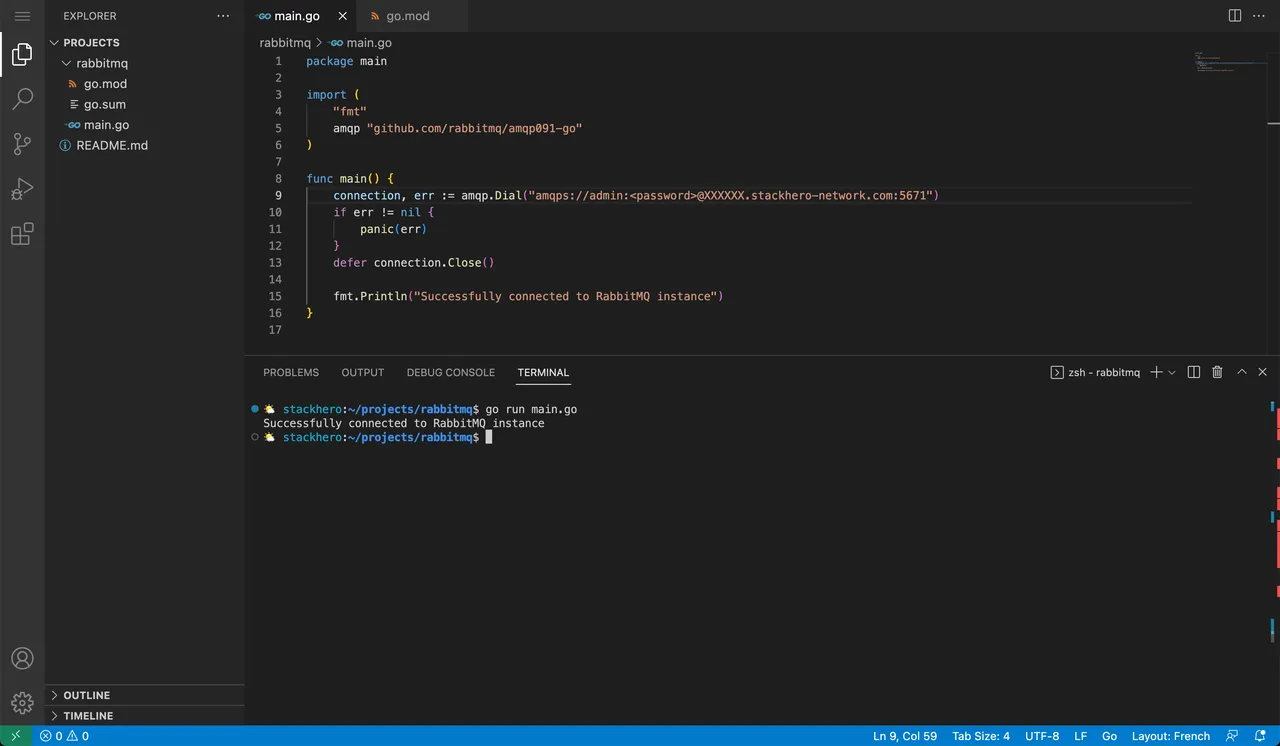Split the editor to the right
Image resolution: width=1280 pixels, height=746 pixels.
[1235, 16]
